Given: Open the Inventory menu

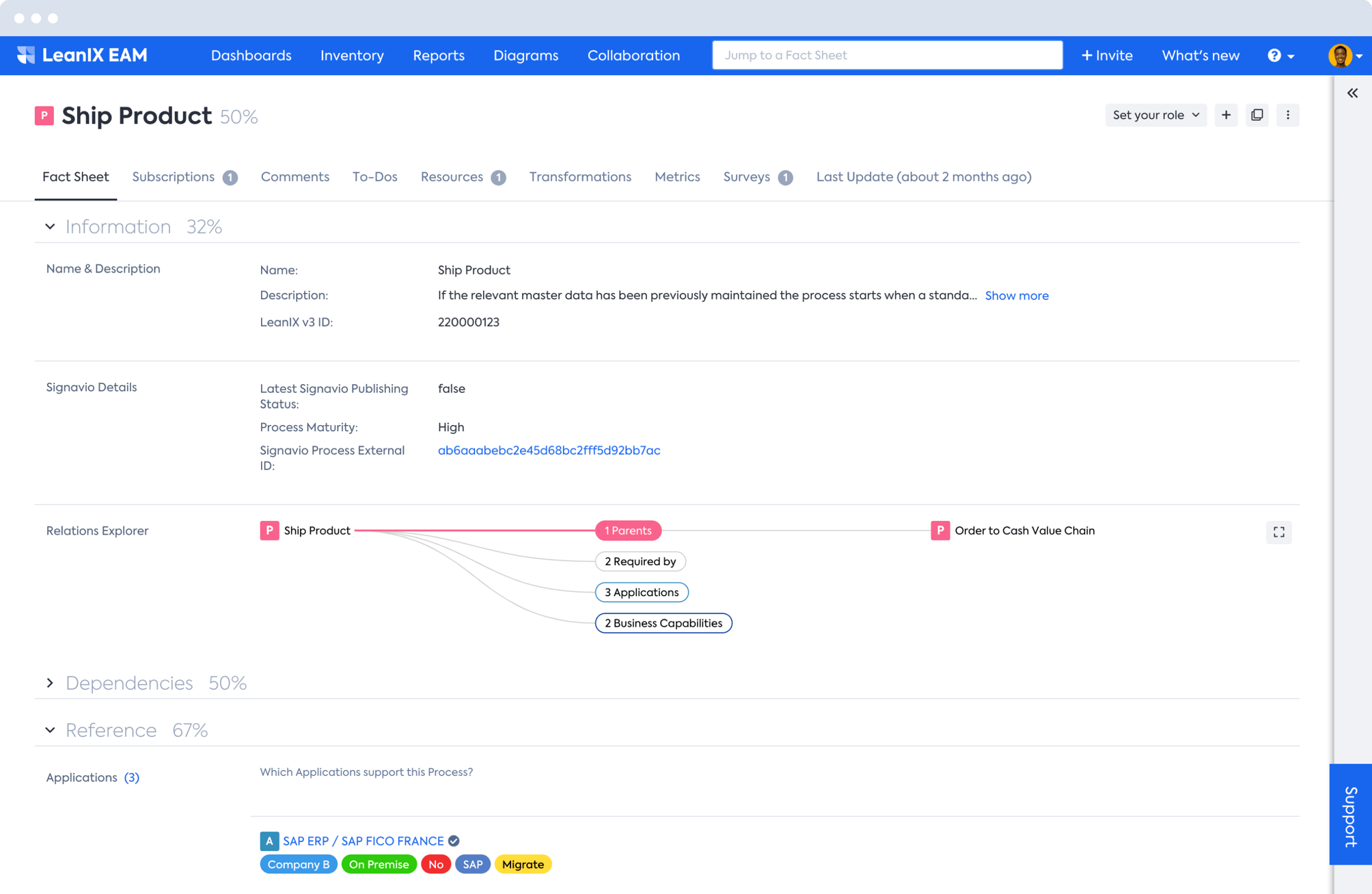Looking at the screenshot, I should coord(352,55).
